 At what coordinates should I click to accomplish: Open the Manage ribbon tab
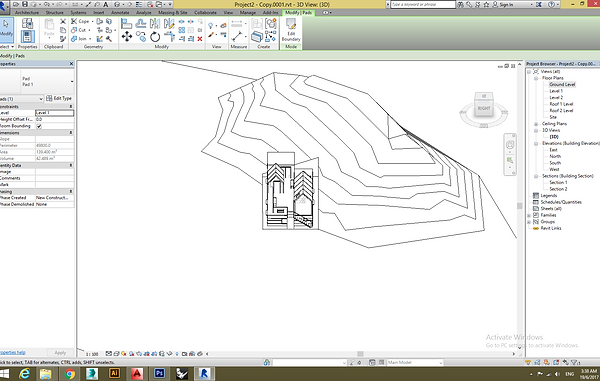(248, 13)
